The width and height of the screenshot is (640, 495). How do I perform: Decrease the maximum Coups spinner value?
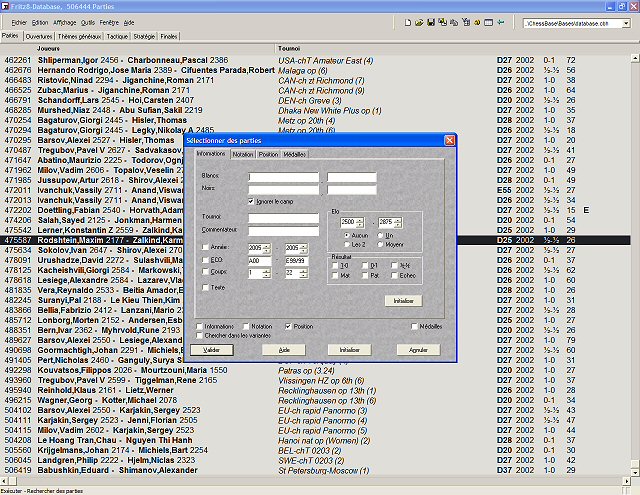[304, 276]
